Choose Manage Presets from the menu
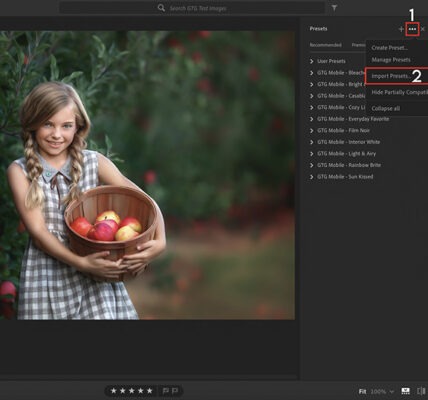 click(x=391, y=60)
